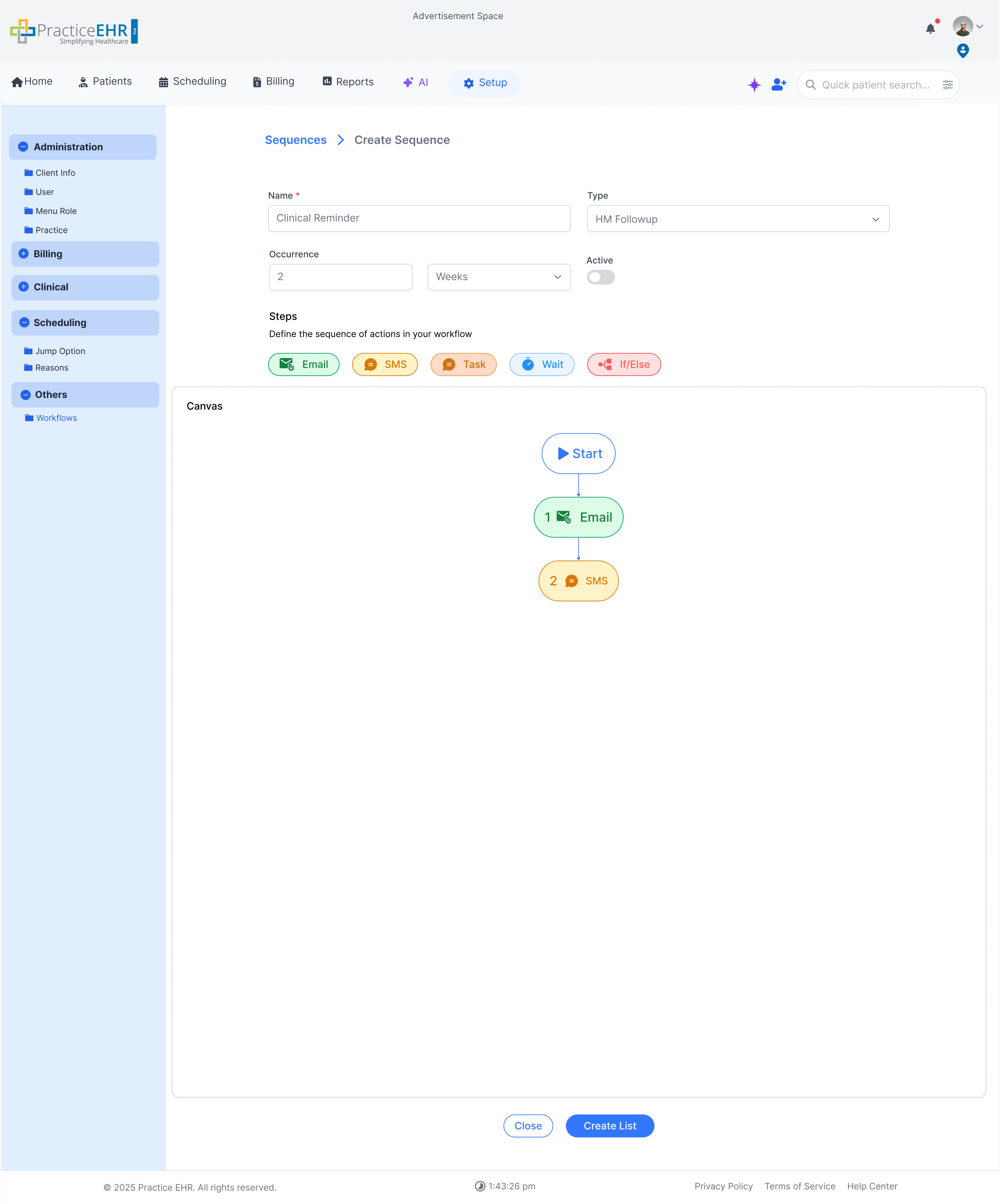Screen dimensions: 1000x1204
Task: Toggle the Active switch on
Action: (x=600, y=278)
